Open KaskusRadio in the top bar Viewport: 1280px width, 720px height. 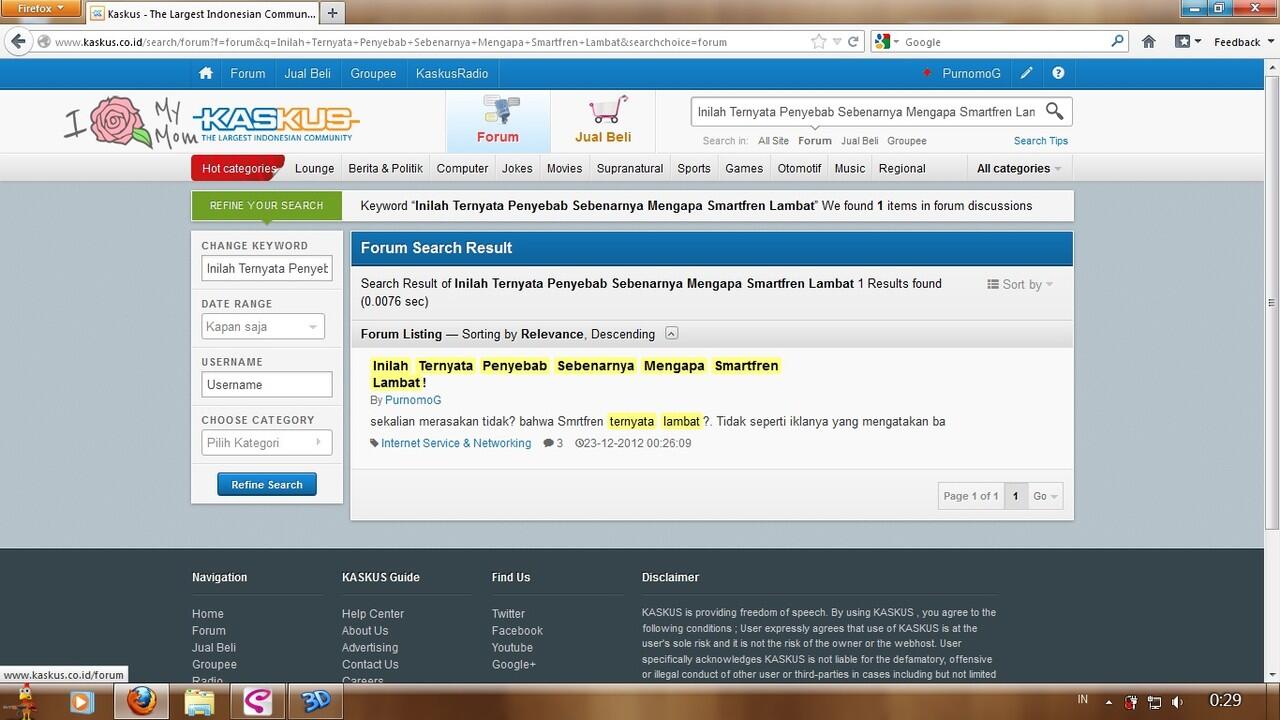click(452, 73)
